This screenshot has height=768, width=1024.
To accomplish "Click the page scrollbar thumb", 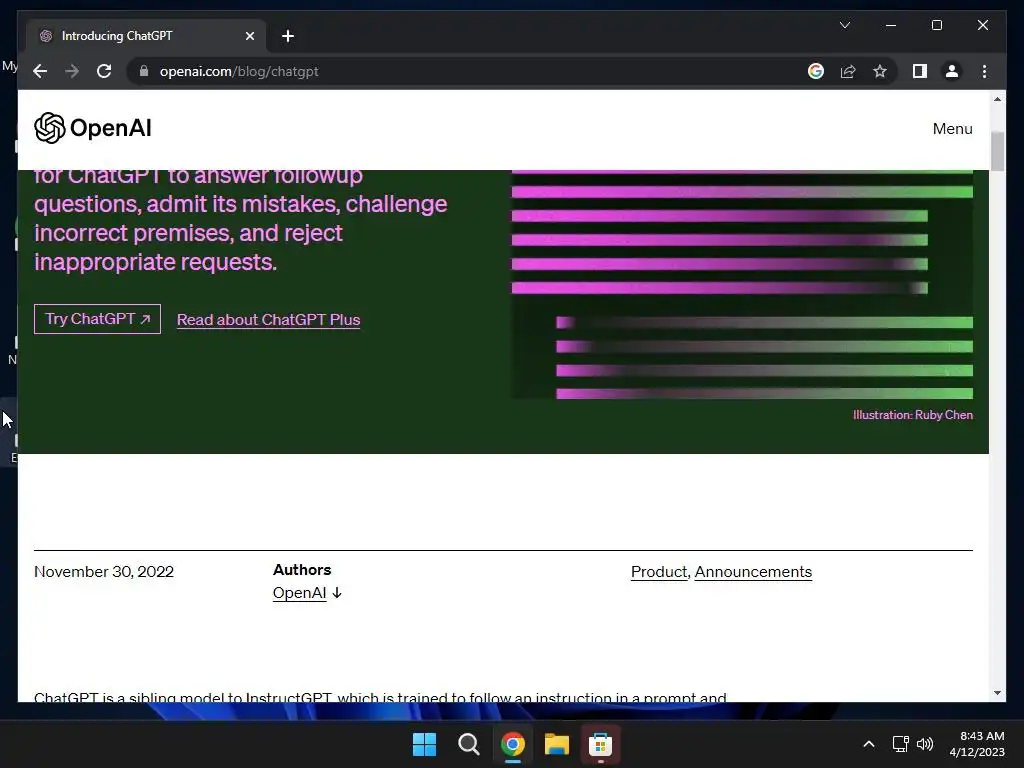I will pos(997,151).
